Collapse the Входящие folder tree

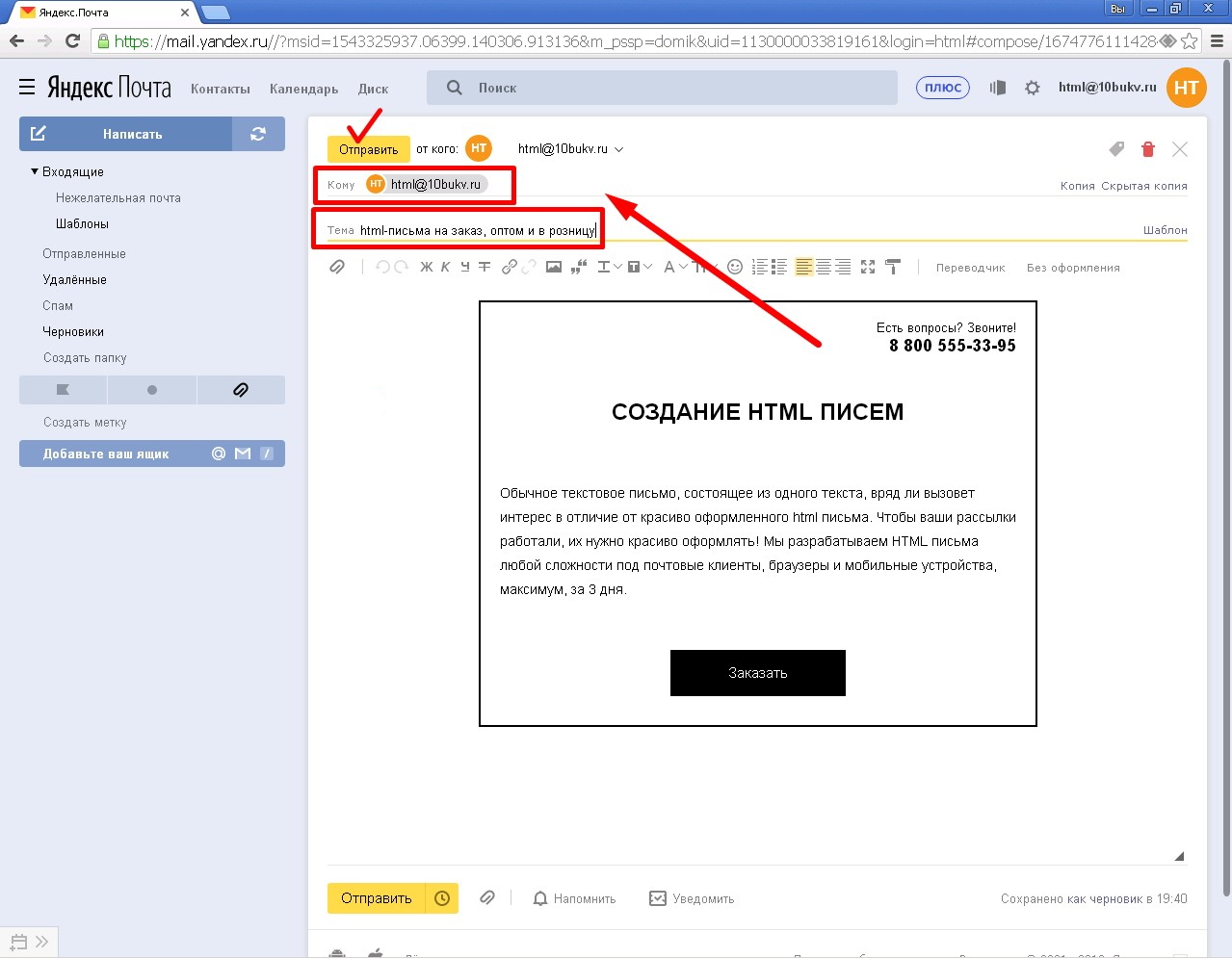coord(35,171)
